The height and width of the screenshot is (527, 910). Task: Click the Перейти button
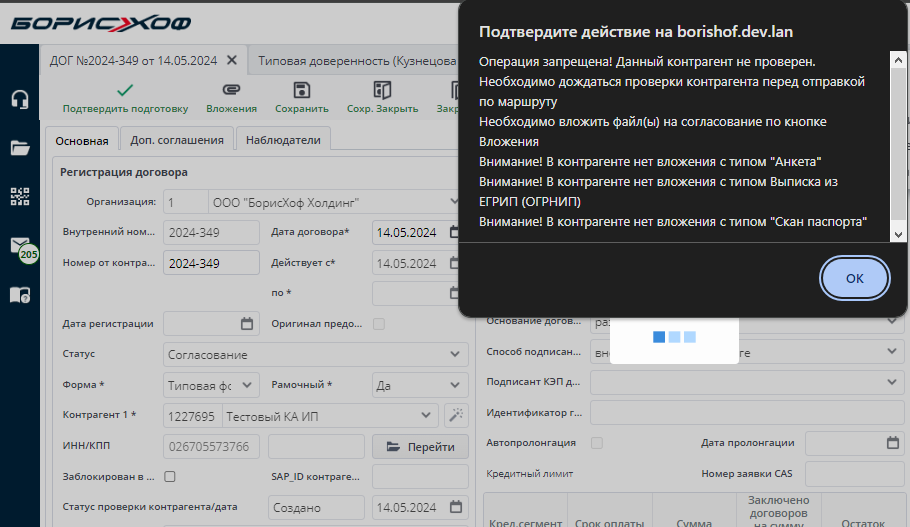420,447
